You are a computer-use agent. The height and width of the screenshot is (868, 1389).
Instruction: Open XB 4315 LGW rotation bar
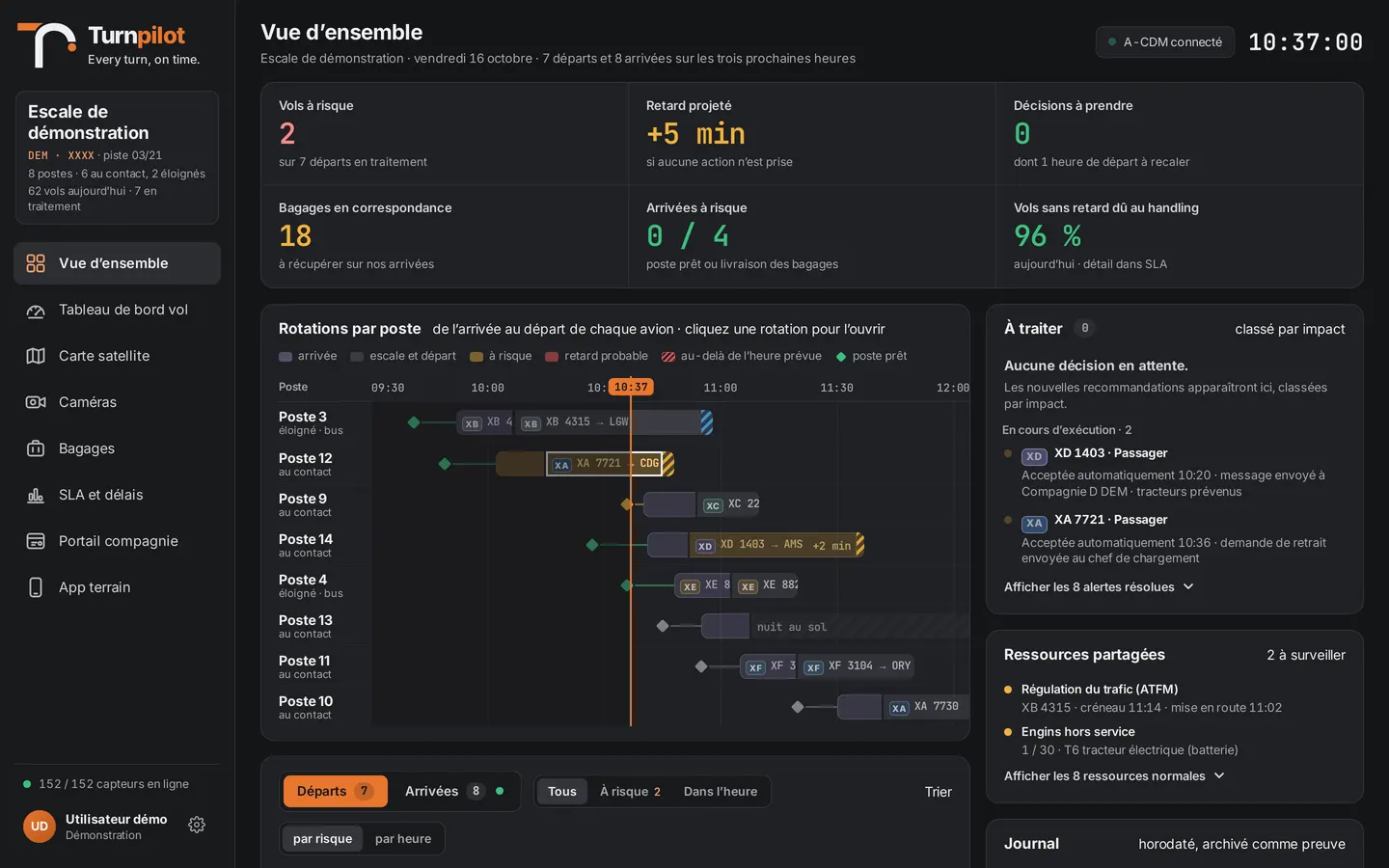615,422
